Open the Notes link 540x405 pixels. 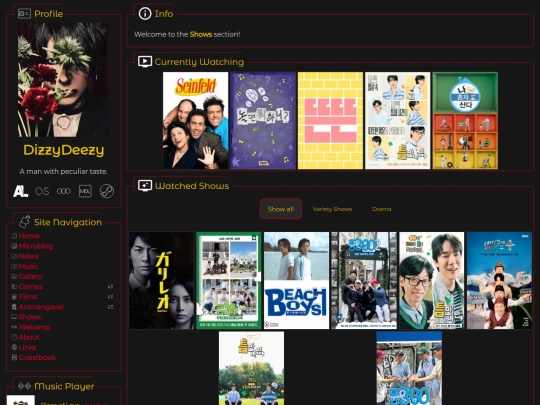pyautogui.click(x=29, y=256)
